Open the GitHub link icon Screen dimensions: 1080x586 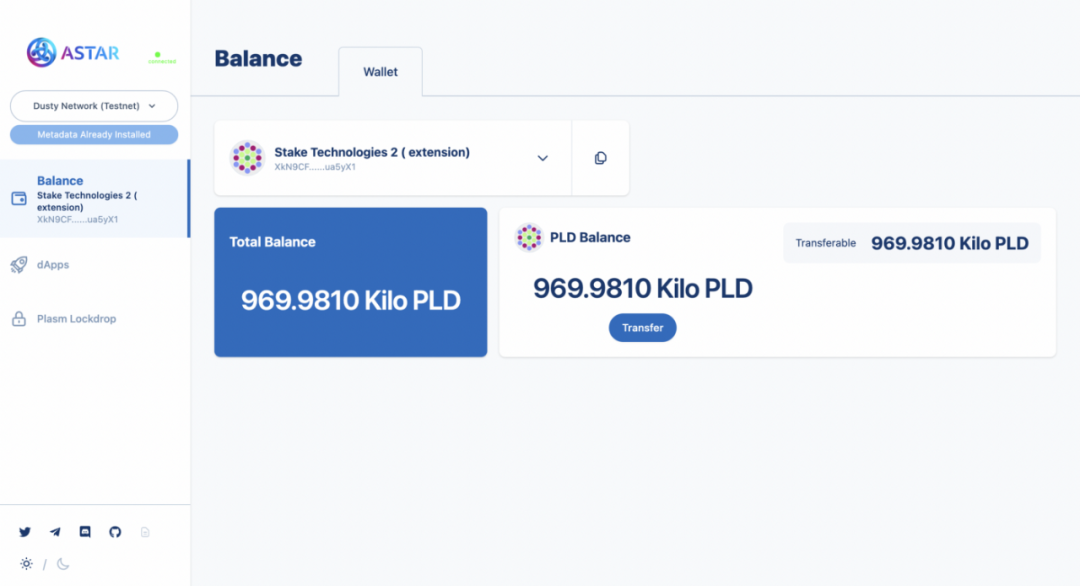pyautogui.click(x=115, y=532)
